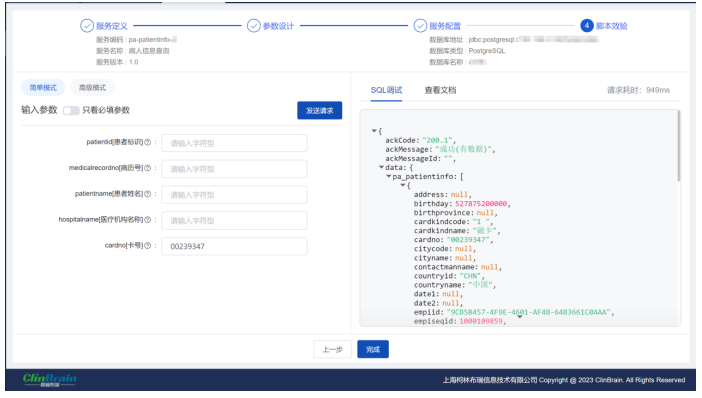Focus the medicalrecordno input field
Screen dimensions: 702x398
click(234, 169)
